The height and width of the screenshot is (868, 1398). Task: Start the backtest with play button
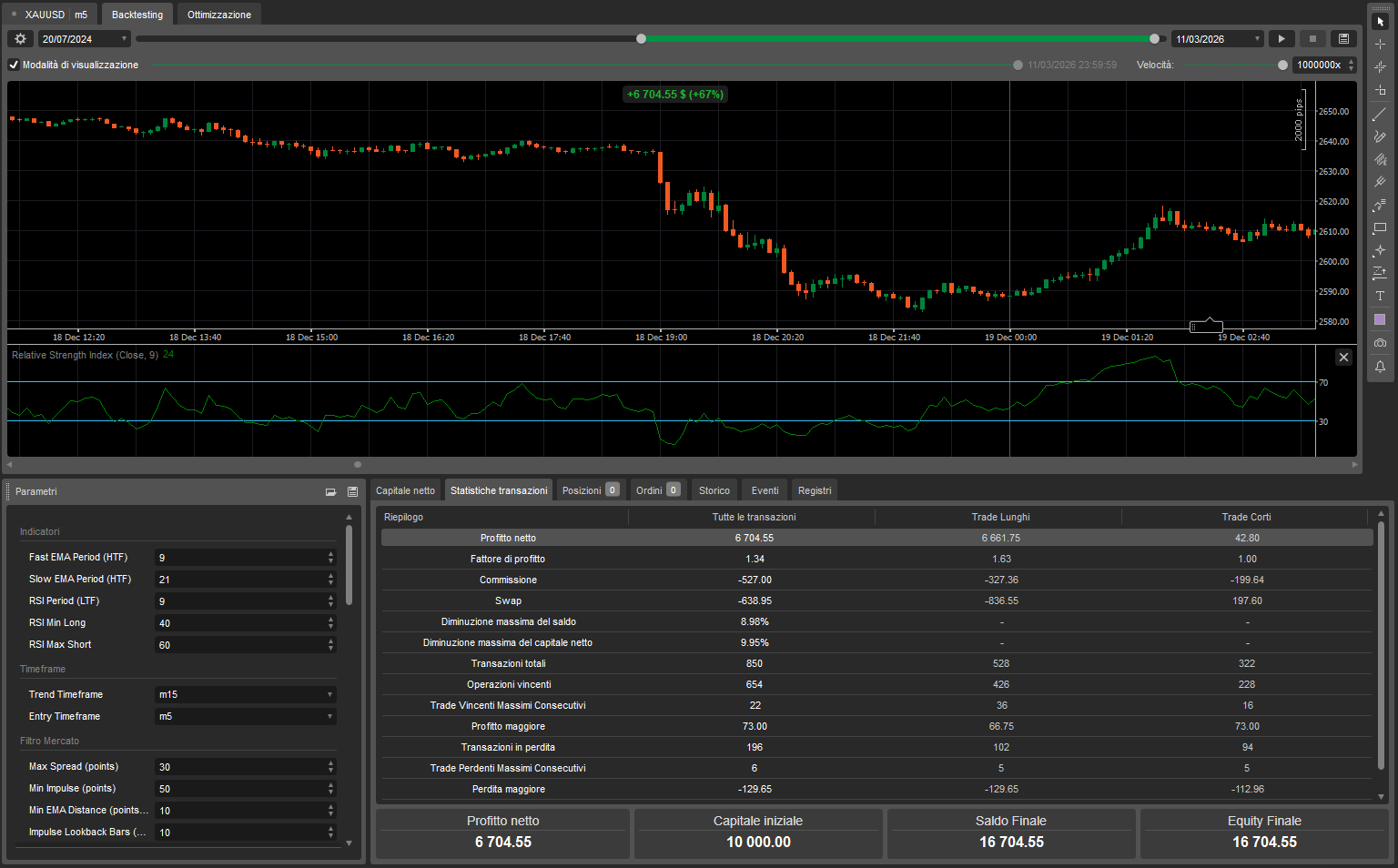pyautogui.click(x=1281, y=39)
